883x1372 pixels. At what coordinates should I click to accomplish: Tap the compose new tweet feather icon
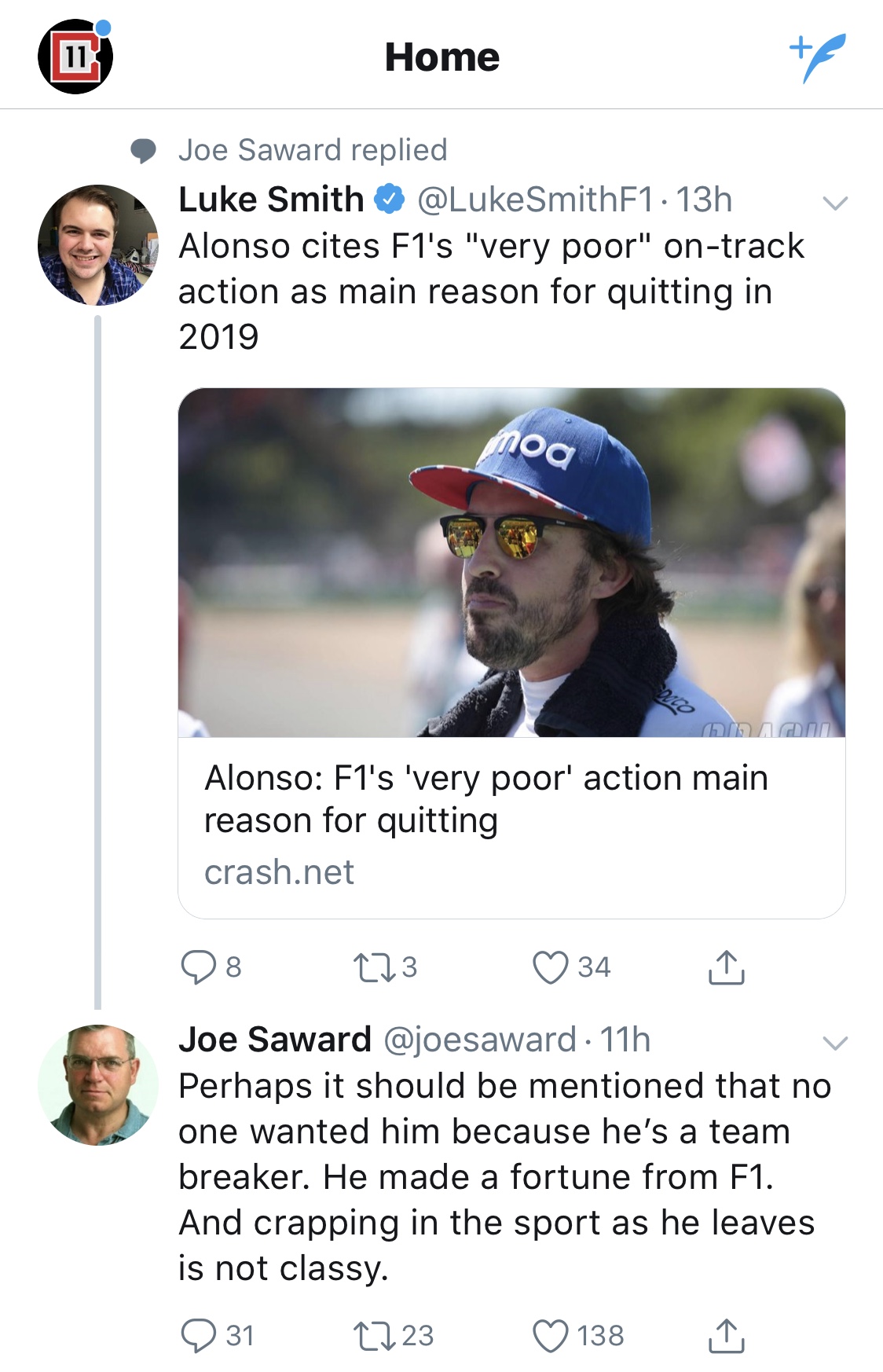point(819,57)
